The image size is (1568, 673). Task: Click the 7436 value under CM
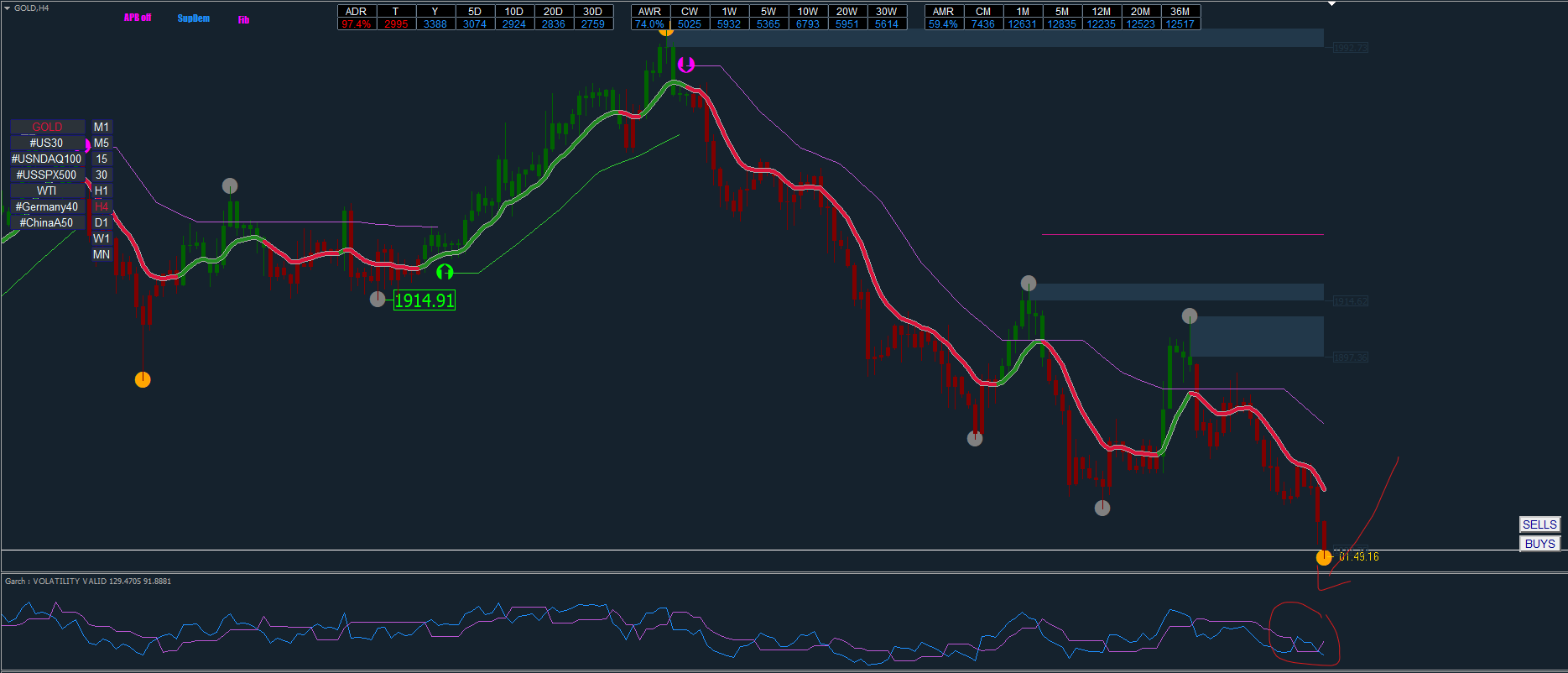tap(983, 23)
